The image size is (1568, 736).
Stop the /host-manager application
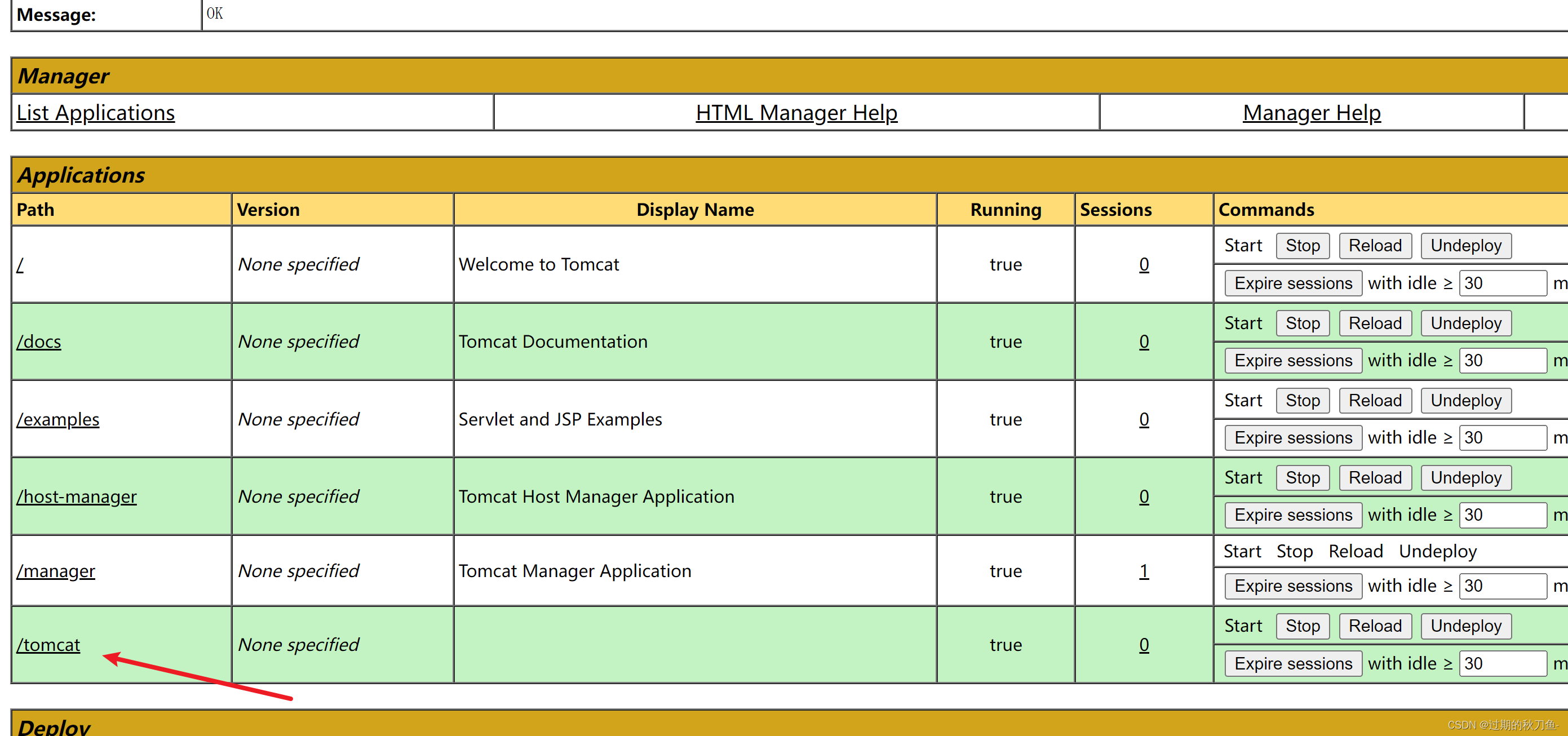coord(1303,478)
